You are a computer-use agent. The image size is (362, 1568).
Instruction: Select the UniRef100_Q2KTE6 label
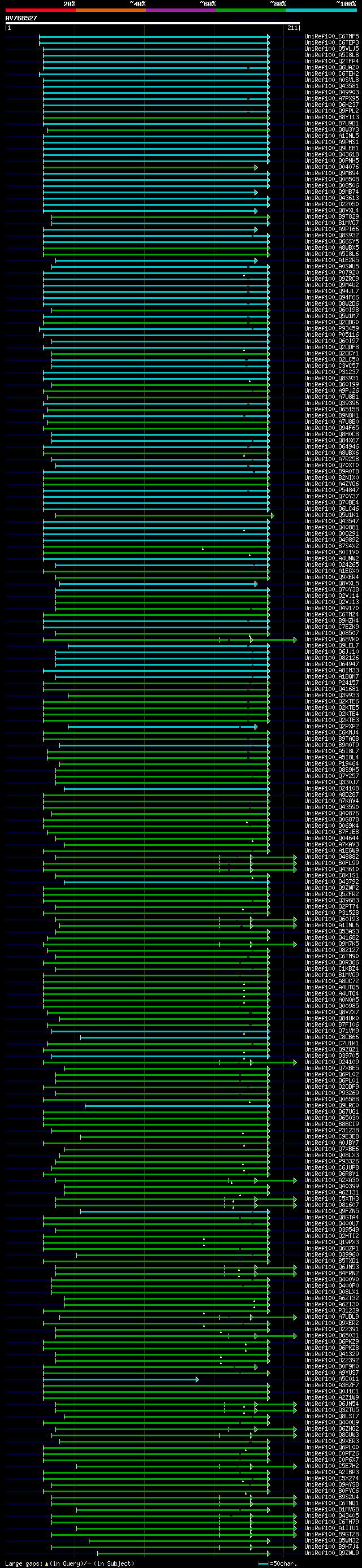point(331,701)
